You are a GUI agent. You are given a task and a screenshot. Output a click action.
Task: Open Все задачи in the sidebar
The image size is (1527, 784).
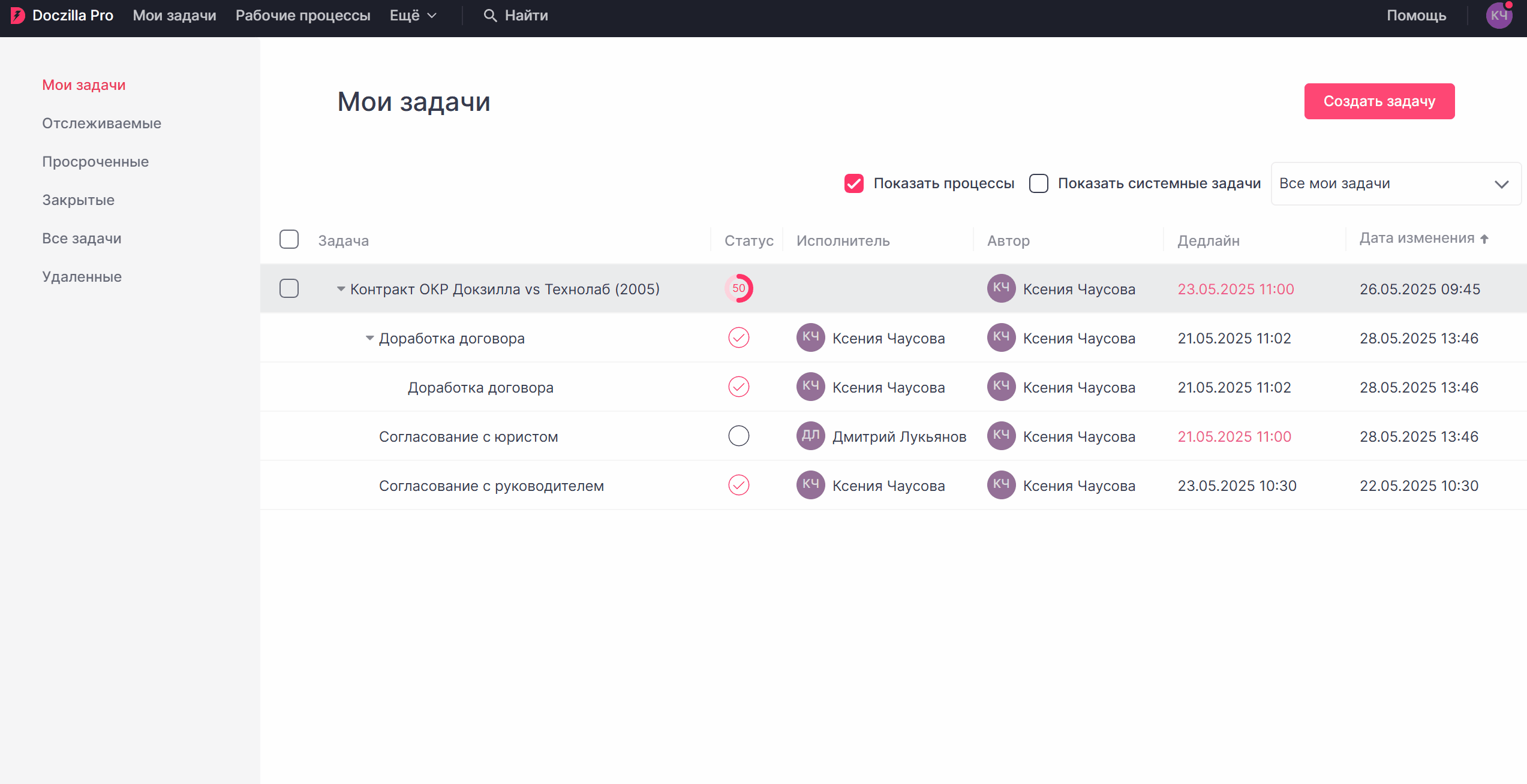click(82, 239)
